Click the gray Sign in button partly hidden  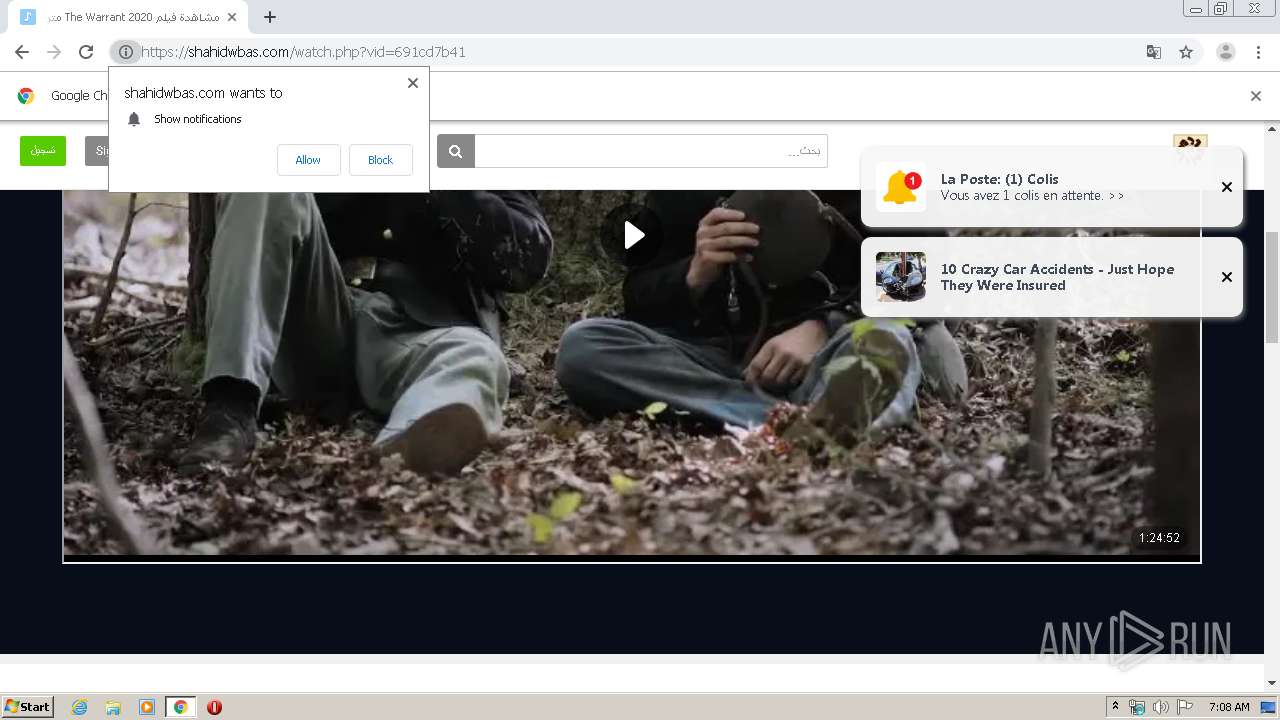pyautogui.click(x=97, y=150)
